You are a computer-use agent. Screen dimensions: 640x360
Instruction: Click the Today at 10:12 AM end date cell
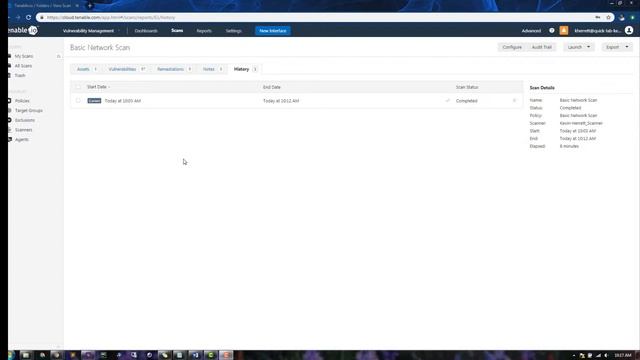[x=281, y=101]
